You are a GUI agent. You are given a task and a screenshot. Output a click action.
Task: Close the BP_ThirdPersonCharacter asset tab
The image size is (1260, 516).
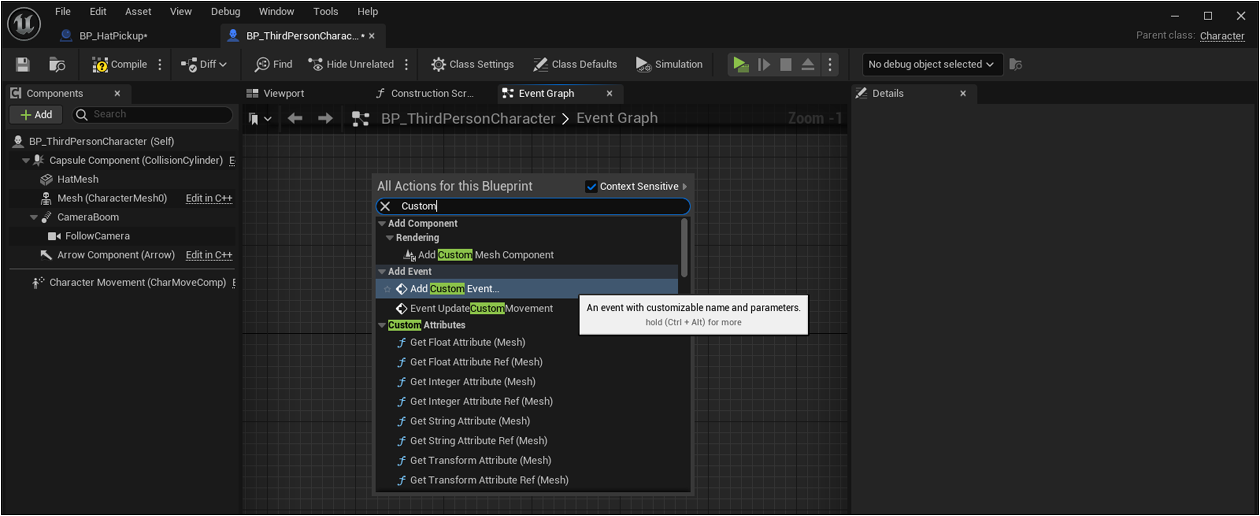(x=372, y=36)
